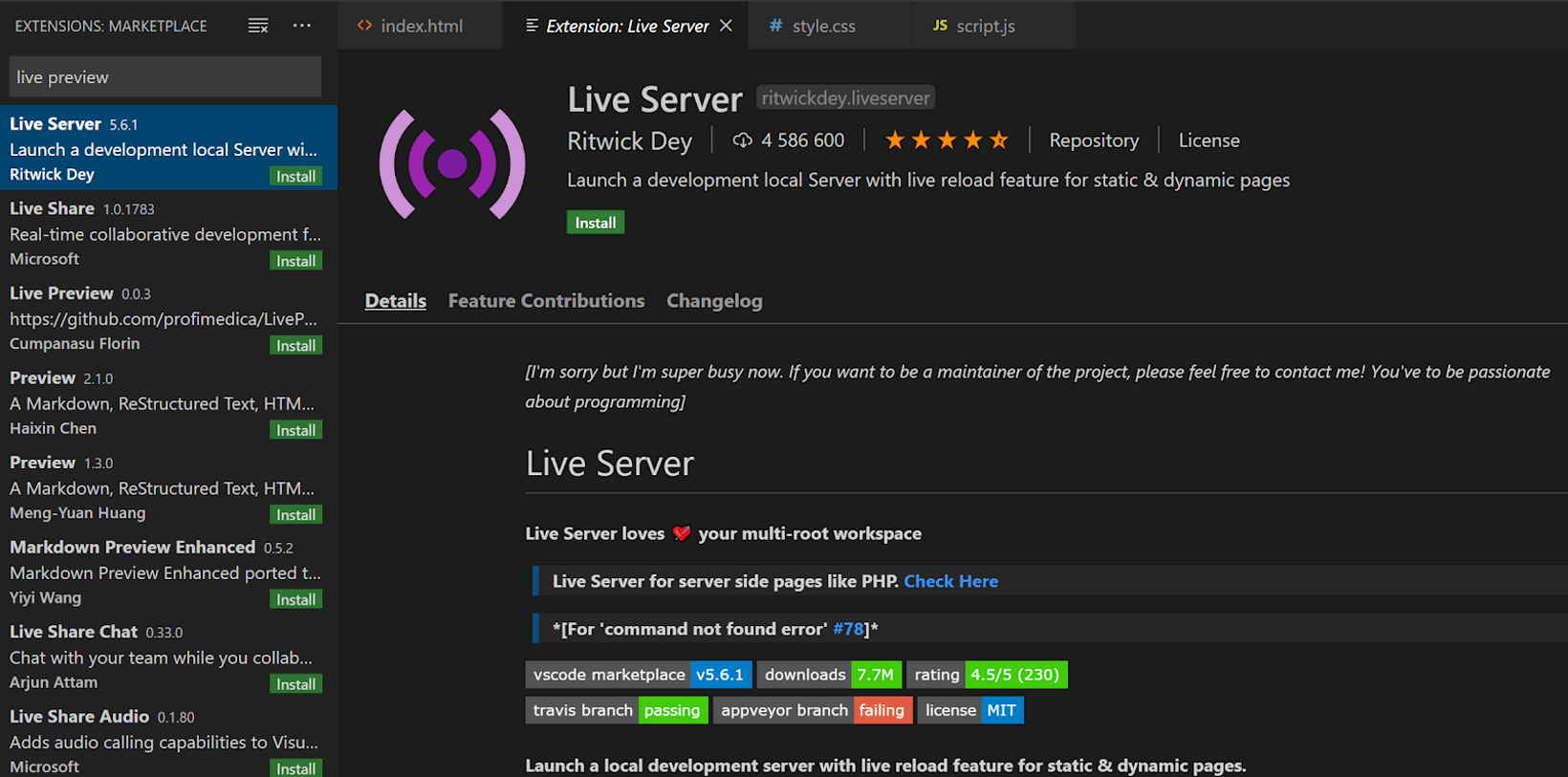The image size is (1568, 777).
Task: Click the travis branch passing badge
Action: [617, 710]
